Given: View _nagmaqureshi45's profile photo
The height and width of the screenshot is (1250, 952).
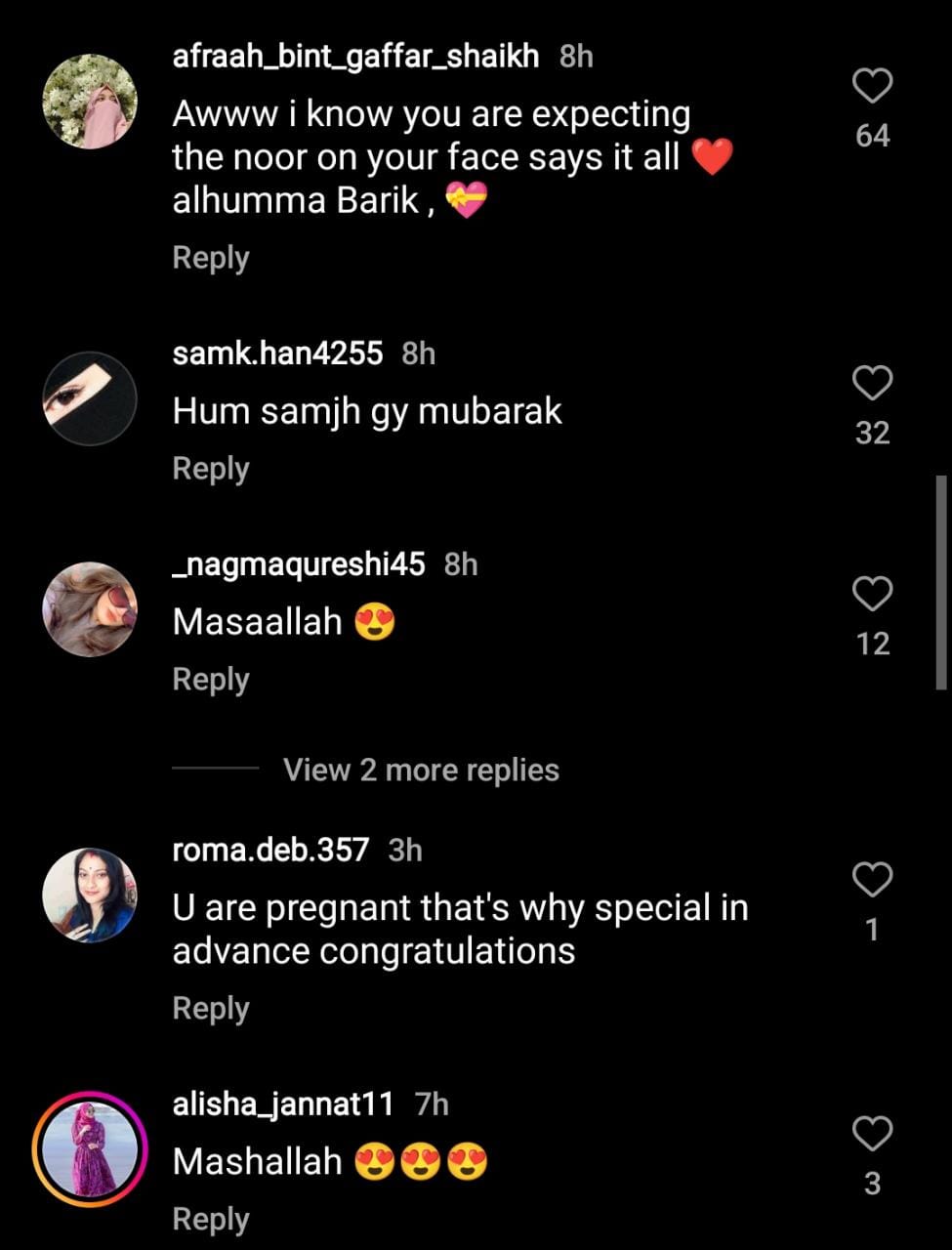Looking at the screenshot, I should (90, 609).
